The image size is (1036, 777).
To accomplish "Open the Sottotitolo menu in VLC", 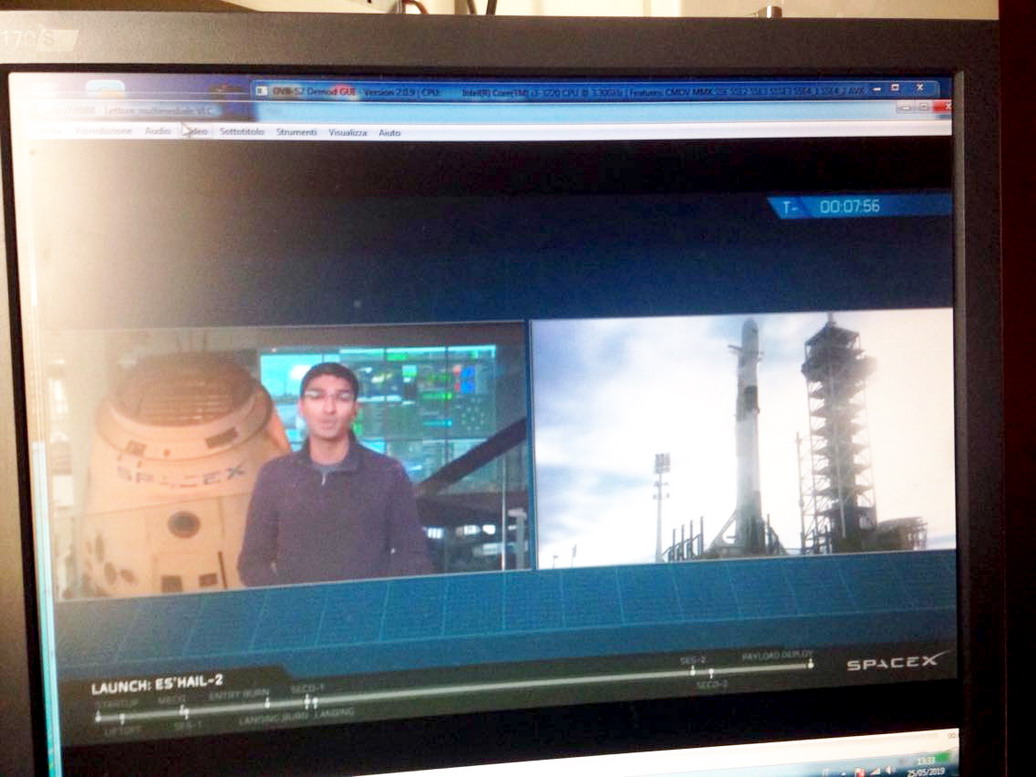I will [x=242, y=131].
